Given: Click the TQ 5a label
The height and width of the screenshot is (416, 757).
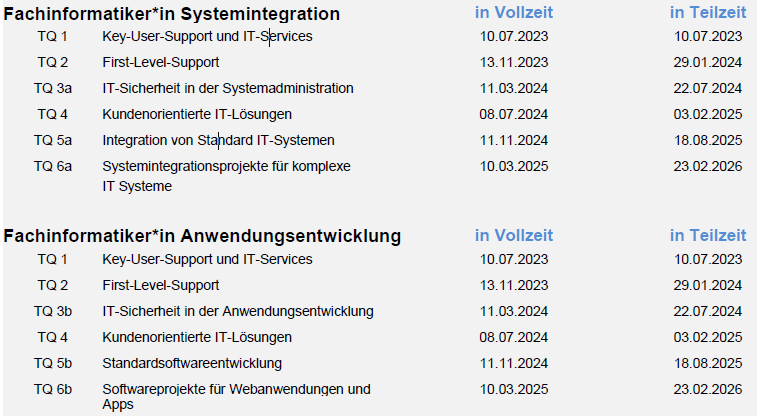Looking at the screenshot, I should [52, 140].
